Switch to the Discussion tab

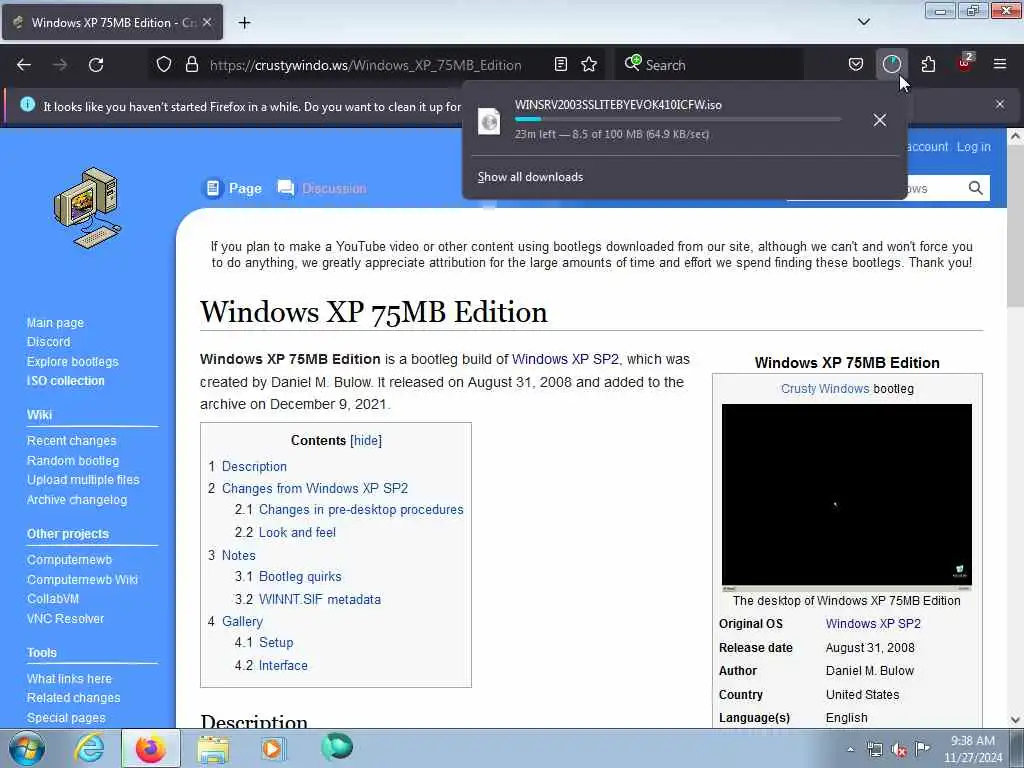[x=322, y=189]
